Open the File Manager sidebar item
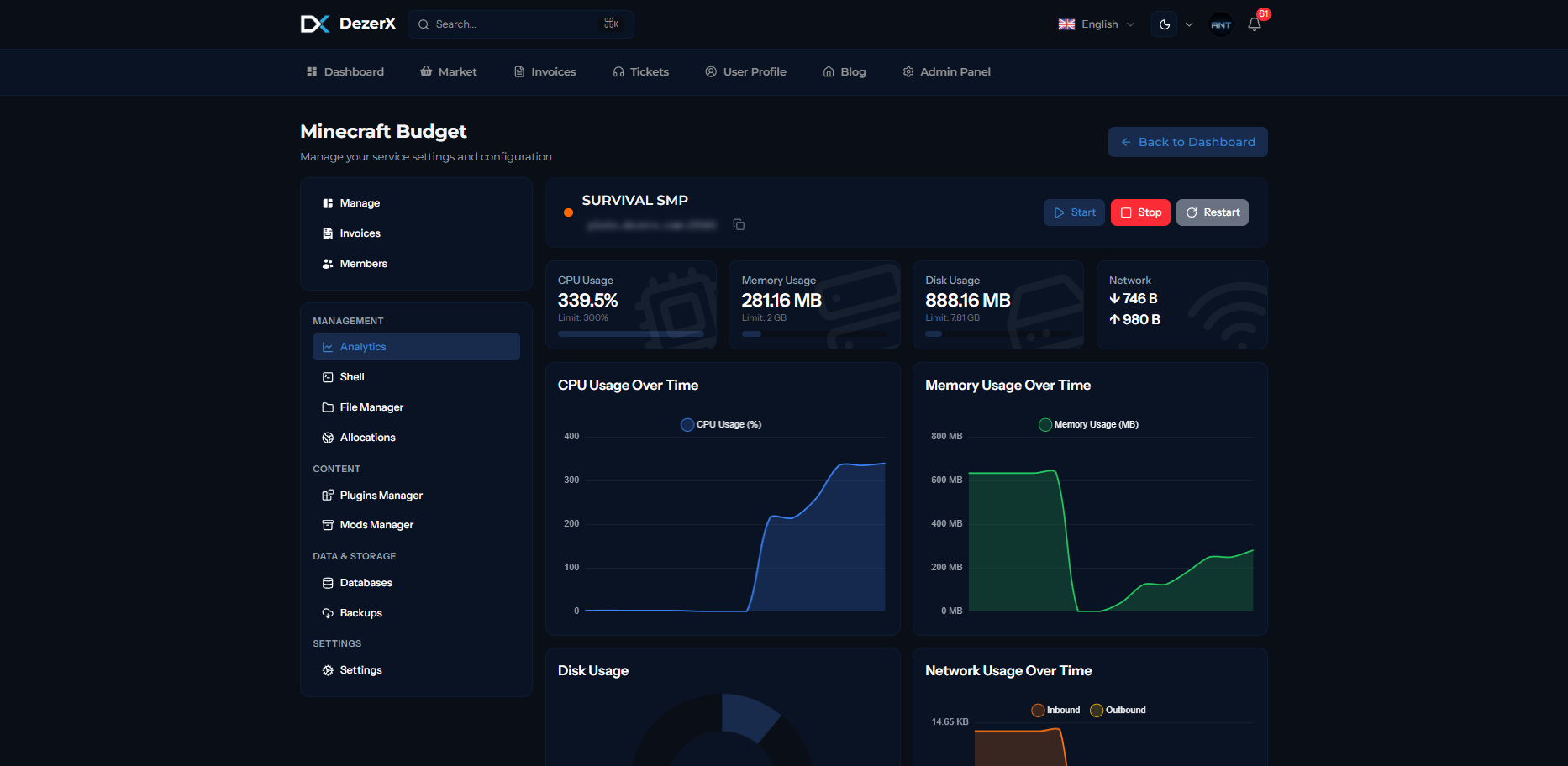This screenshot has width=1568, height=766. [x=371, y=407]
